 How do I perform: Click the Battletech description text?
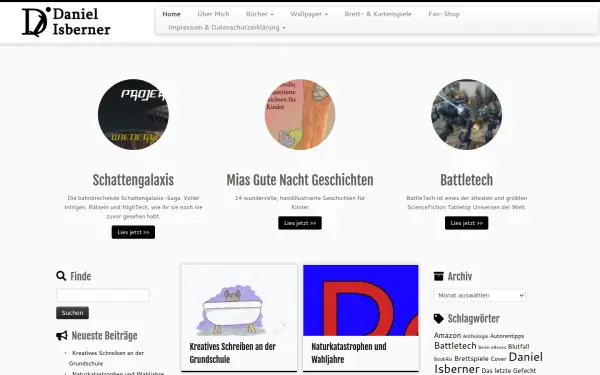[x=466, y=202]
